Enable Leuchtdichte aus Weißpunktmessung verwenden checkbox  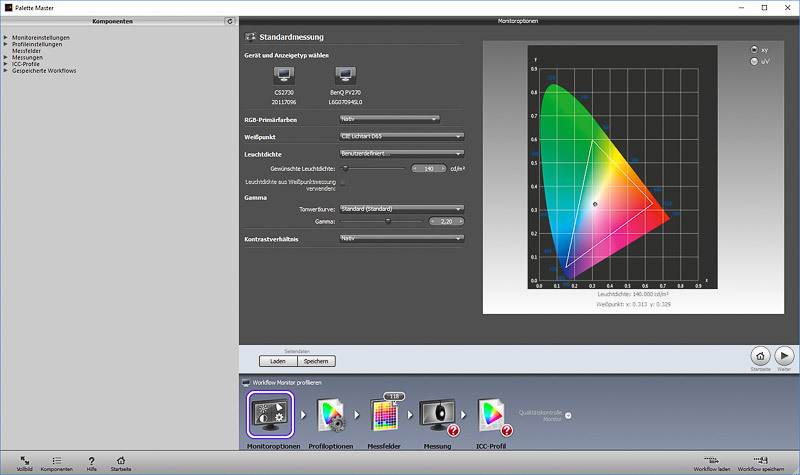coord(343,183)
